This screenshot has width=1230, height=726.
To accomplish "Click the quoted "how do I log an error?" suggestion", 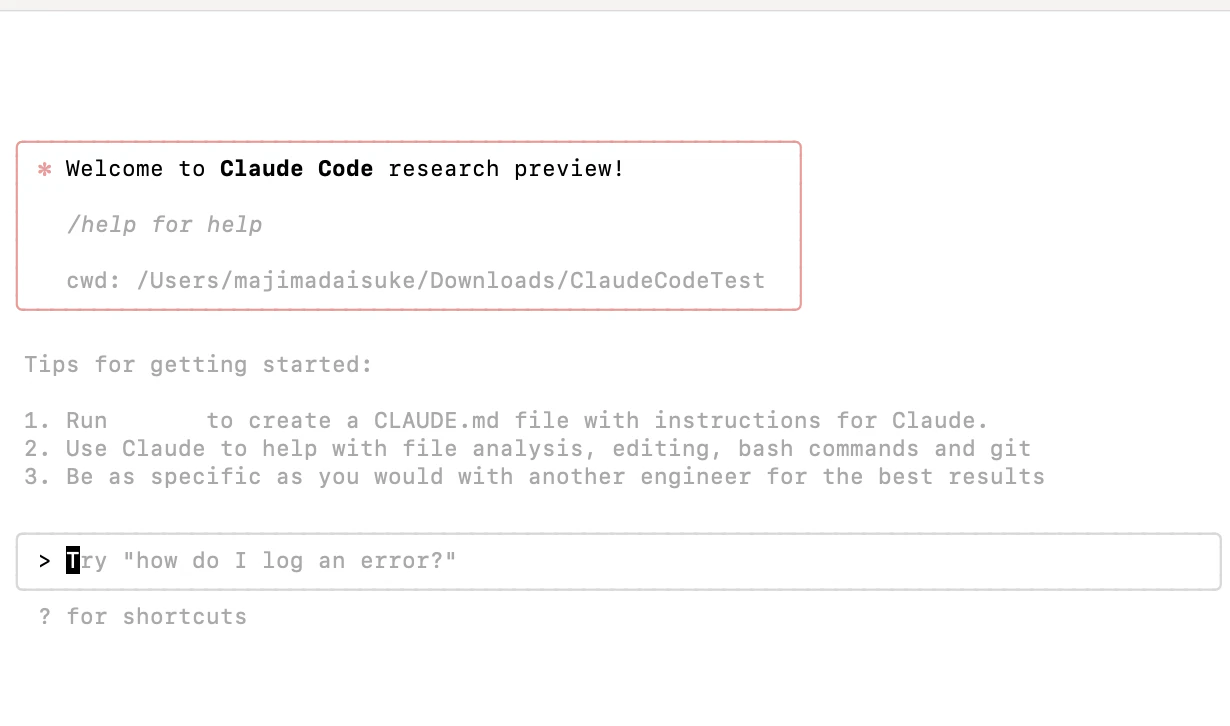I will (x=289, y=561).
